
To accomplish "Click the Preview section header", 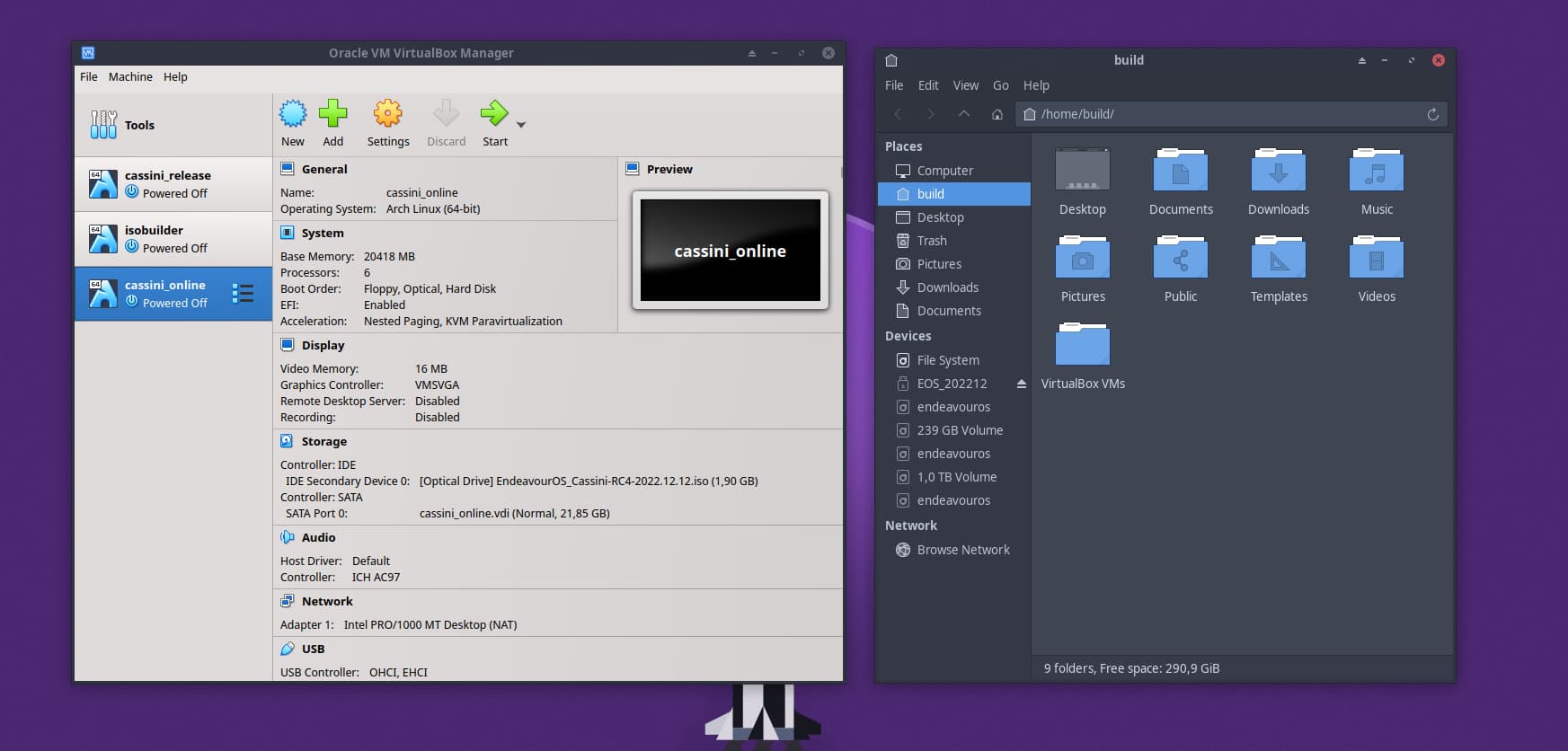I will coord(669,169).
